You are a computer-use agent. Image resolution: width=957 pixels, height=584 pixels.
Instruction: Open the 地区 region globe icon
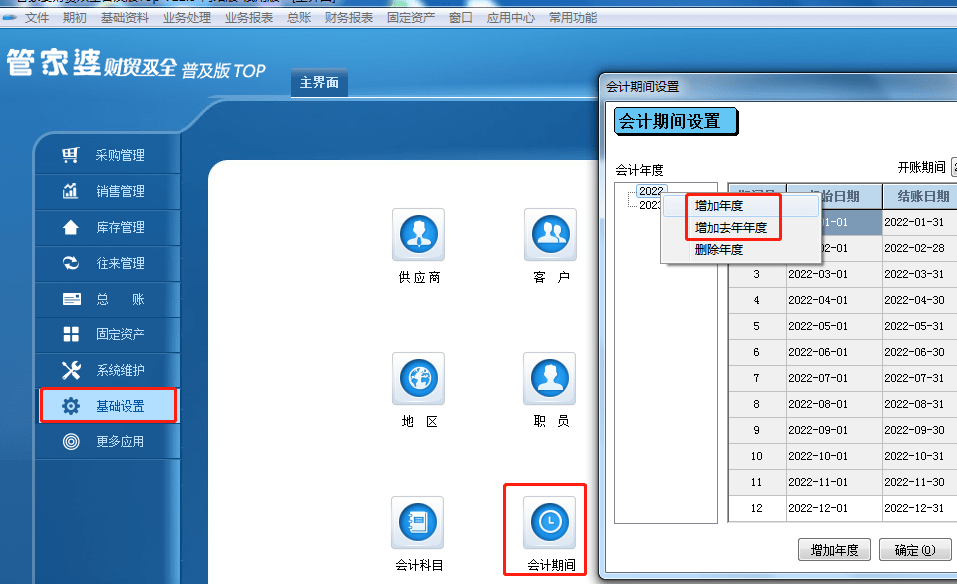pyautogui.click(x=418, y=378)
